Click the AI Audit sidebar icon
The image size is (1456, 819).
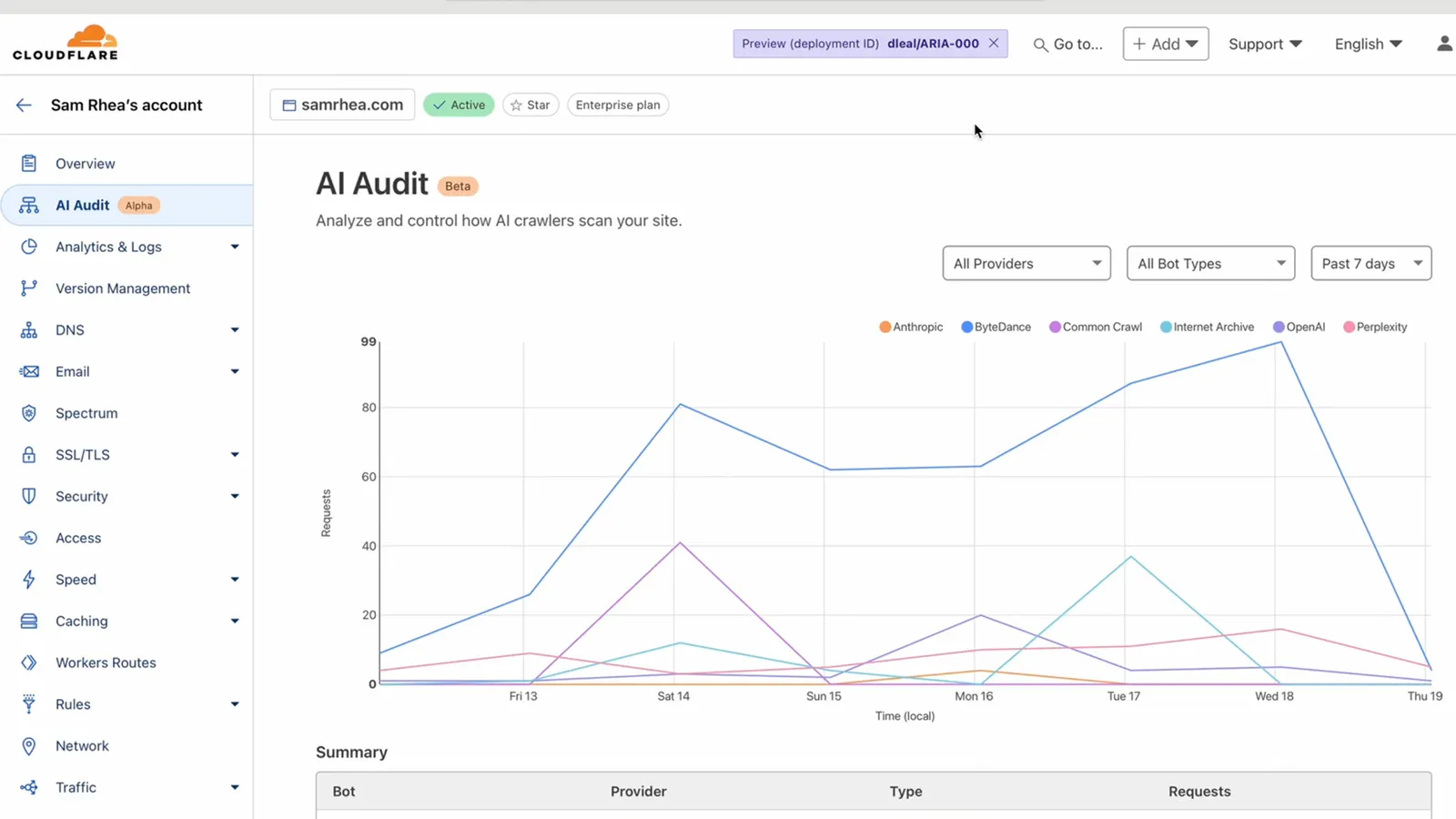click(x=29, y=206)
